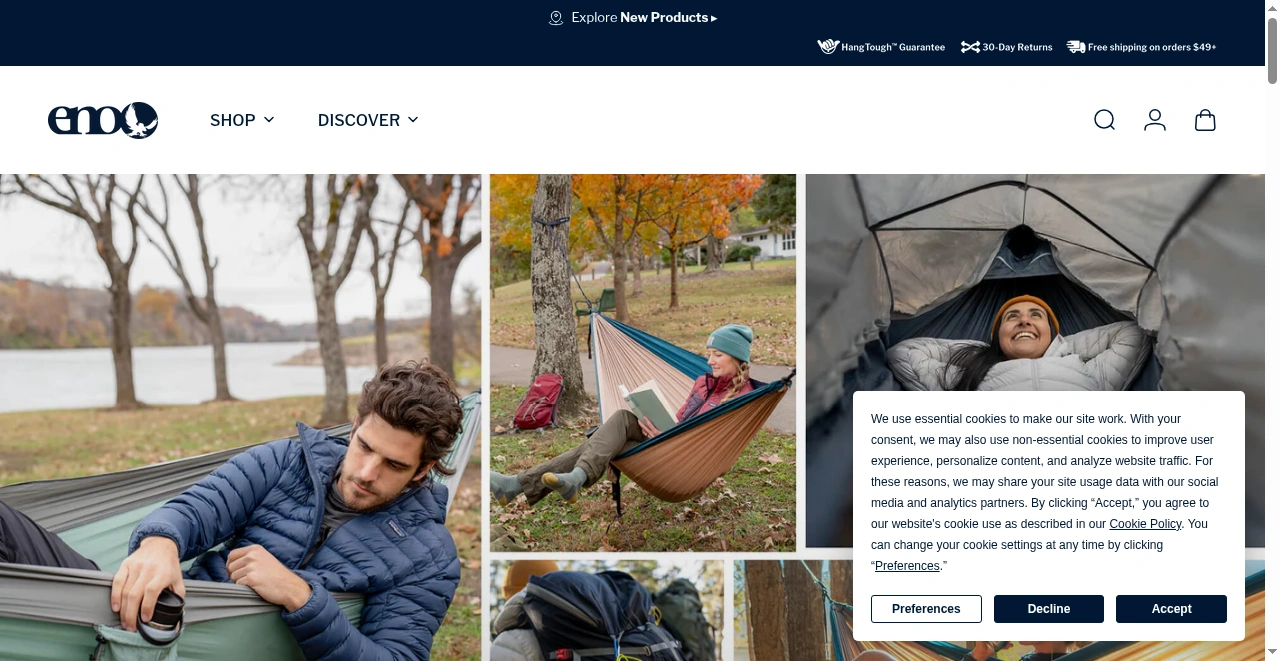
Task: Click the free shipping truck icon
Action: click(x=1076, y=47)
